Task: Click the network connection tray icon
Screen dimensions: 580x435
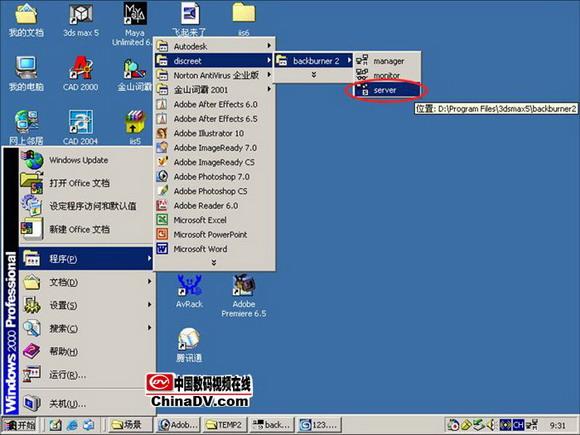Action: (x=532, y=425)
